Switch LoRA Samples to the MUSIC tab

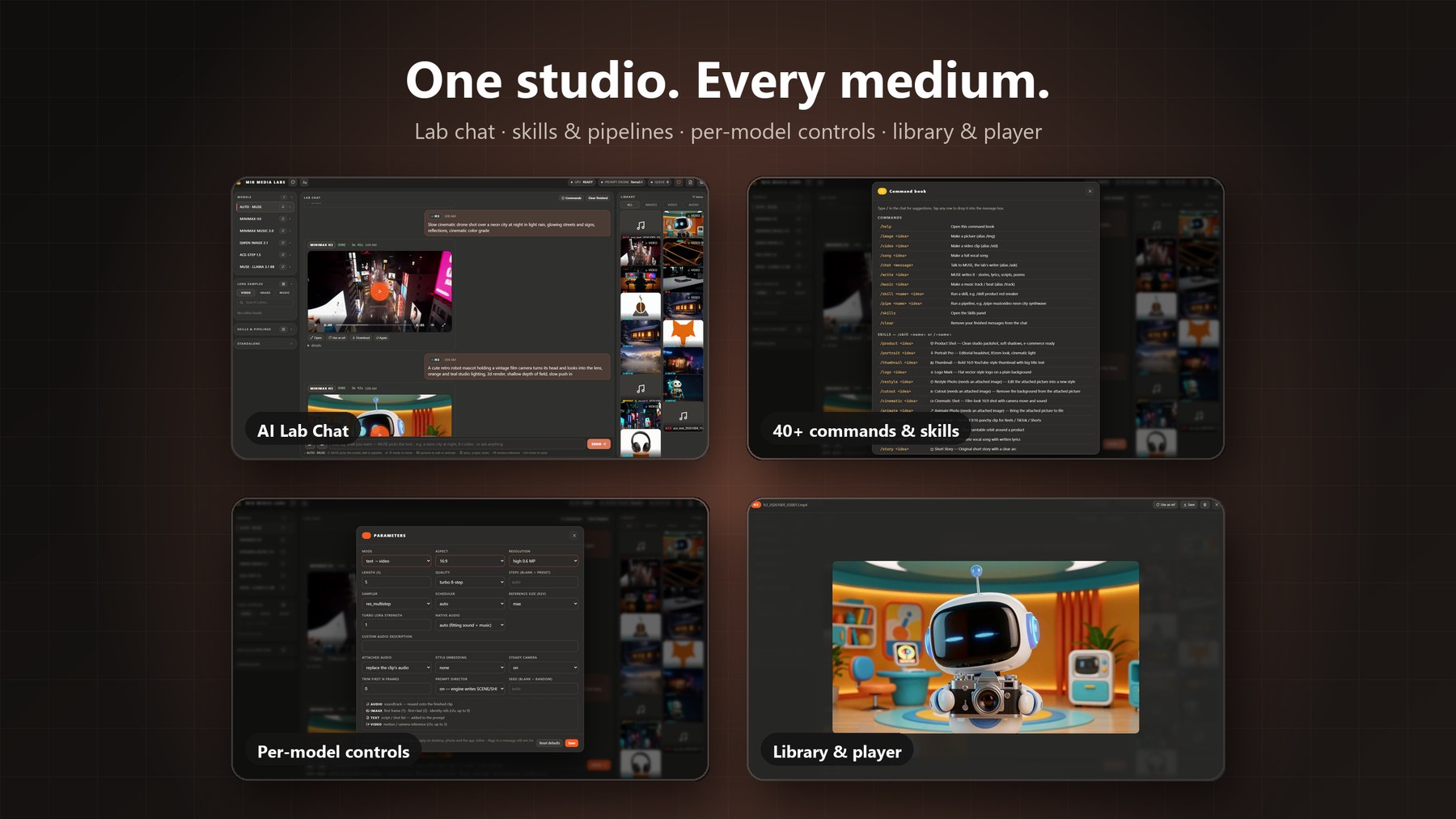tap(285, 293)
